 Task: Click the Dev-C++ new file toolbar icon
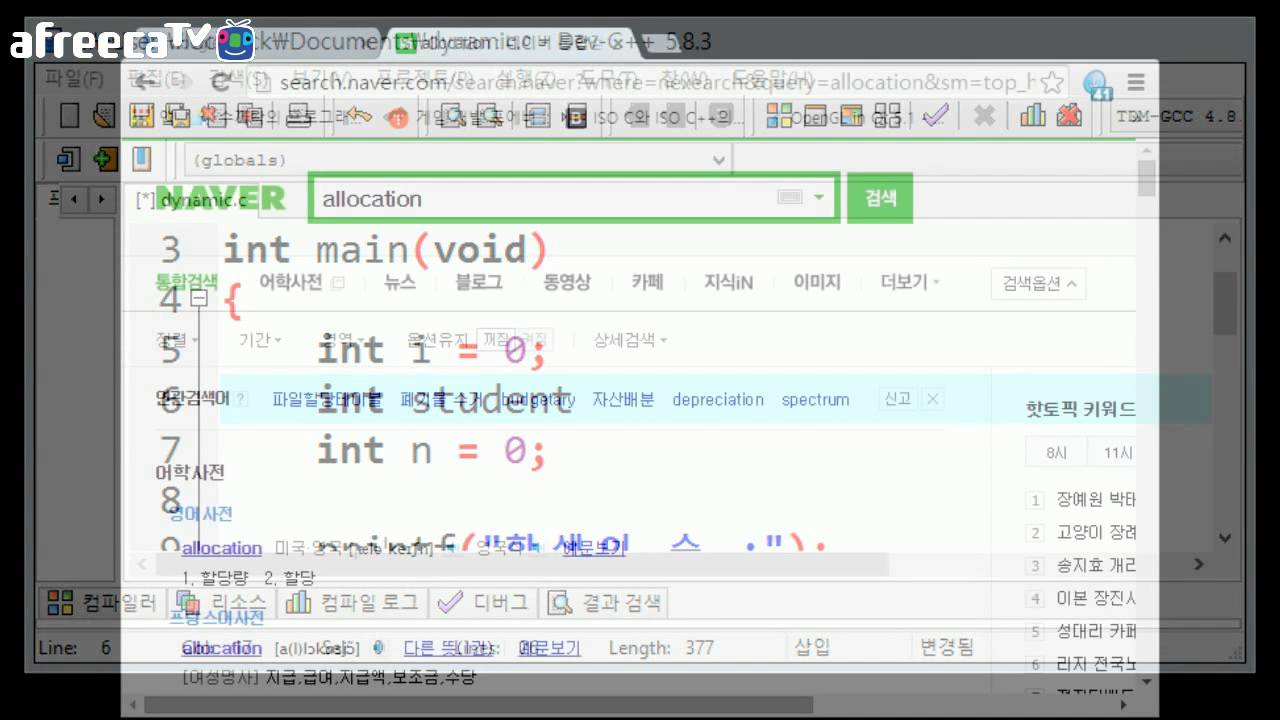[69, 115]
